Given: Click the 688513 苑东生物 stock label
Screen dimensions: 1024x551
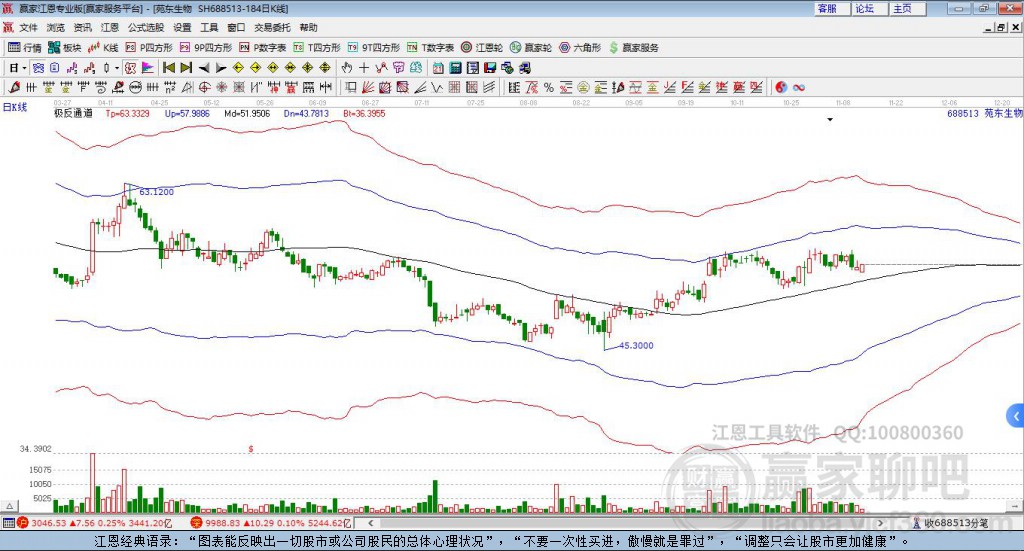Looking at the screenshot, I should point(984,114).
